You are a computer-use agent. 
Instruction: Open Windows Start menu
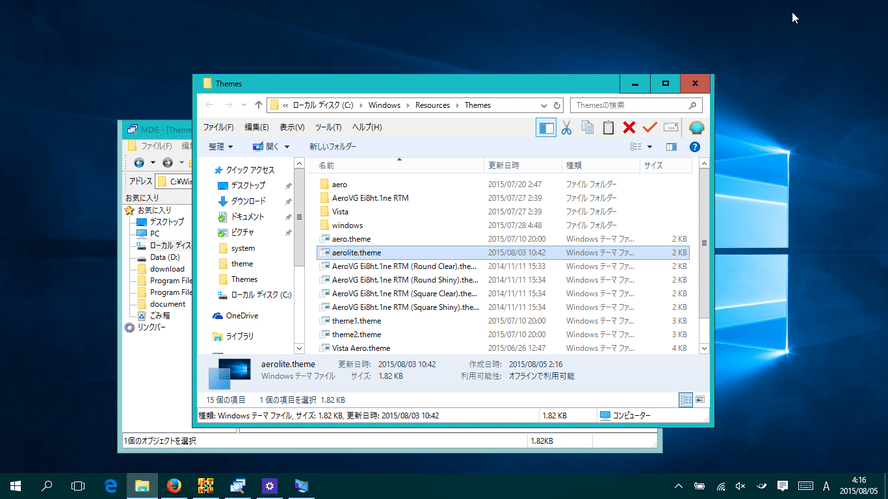pyautogui.click(x=15, y=486)
